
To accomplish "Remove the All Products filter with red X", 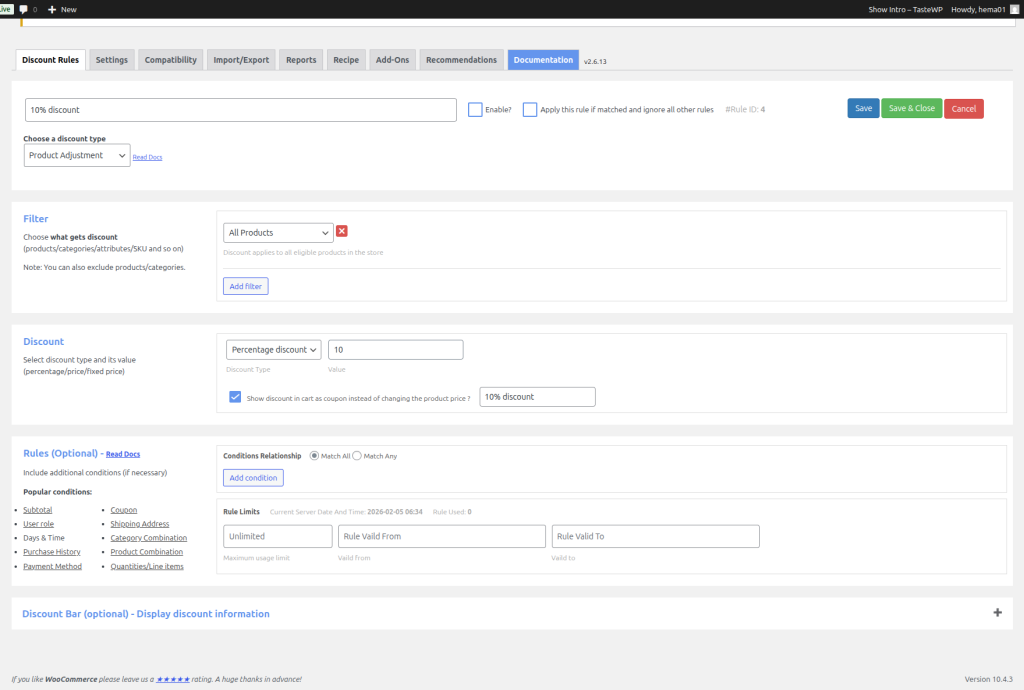I will 342,232.
